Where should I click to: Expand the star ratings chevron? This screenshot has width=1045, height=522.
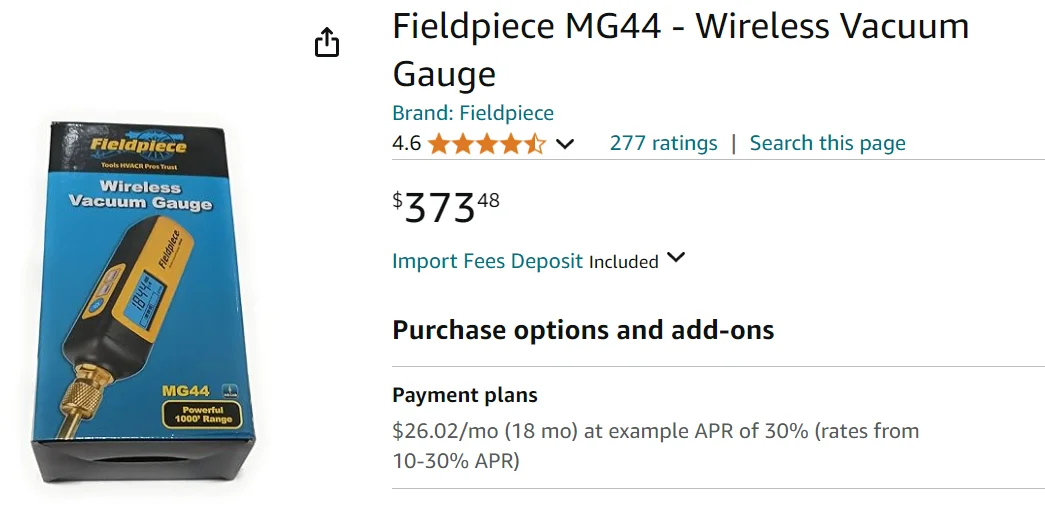coord(565,144)
